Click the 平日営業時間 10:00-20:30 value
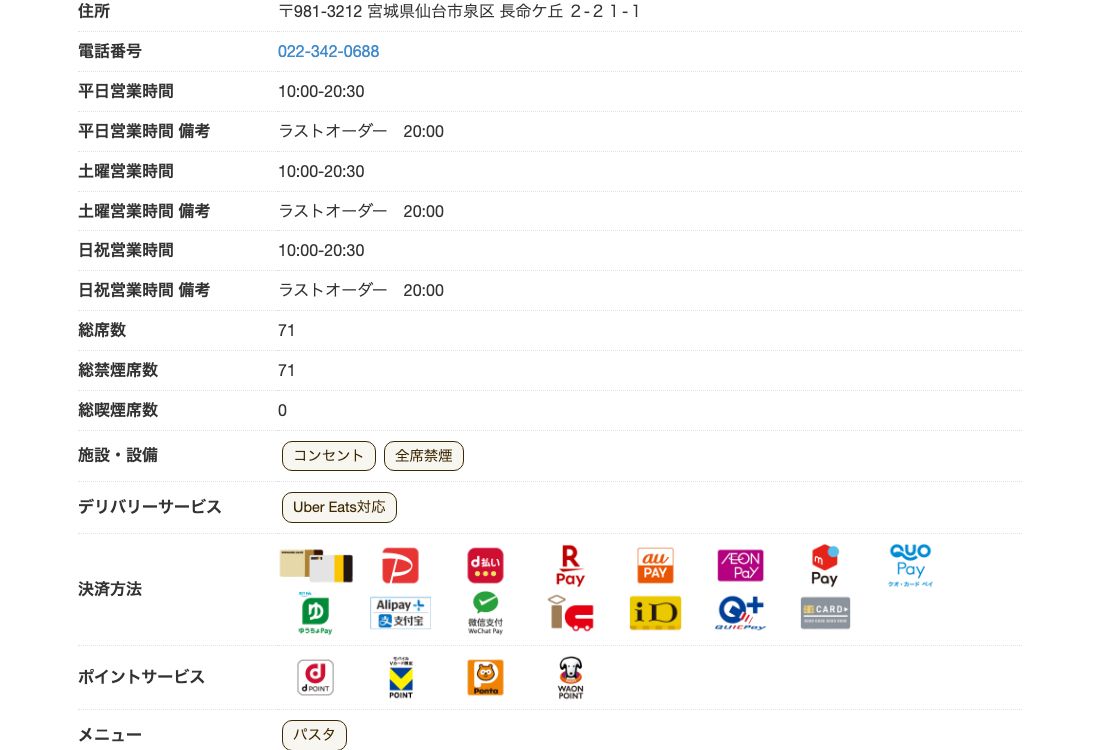 321,91
